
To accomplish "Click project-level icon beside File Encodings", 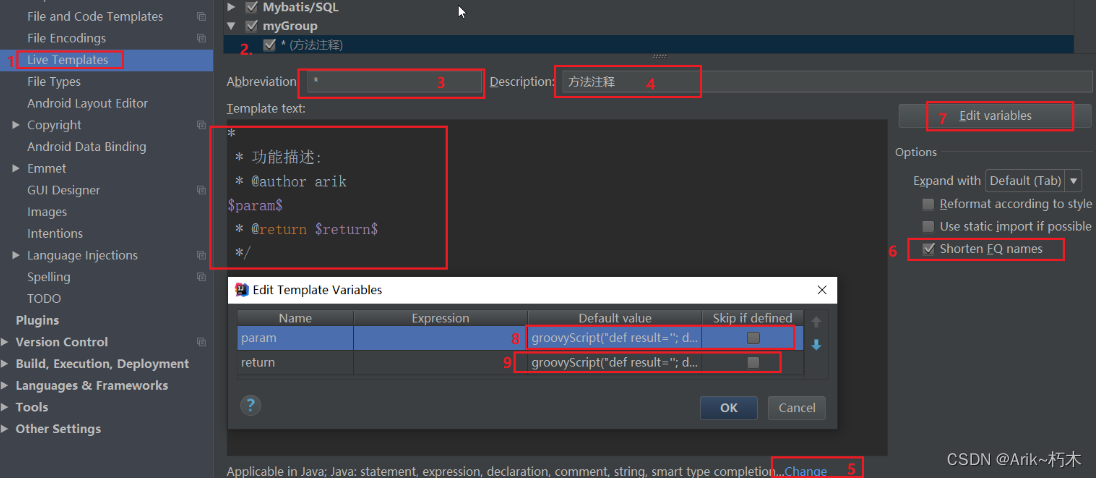I will click(202, 38).
